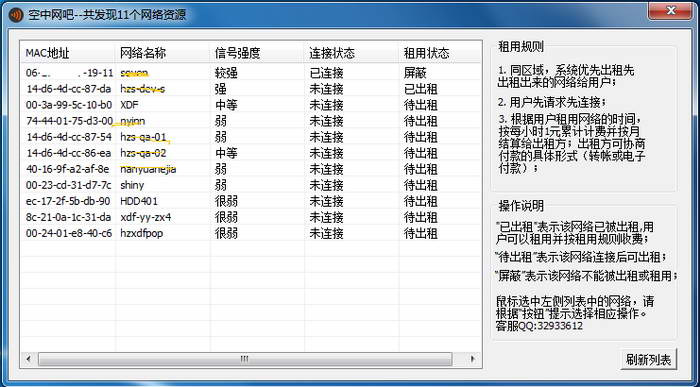Select MAC address 00-23-cd-31-d7-7c

[69, 185]
